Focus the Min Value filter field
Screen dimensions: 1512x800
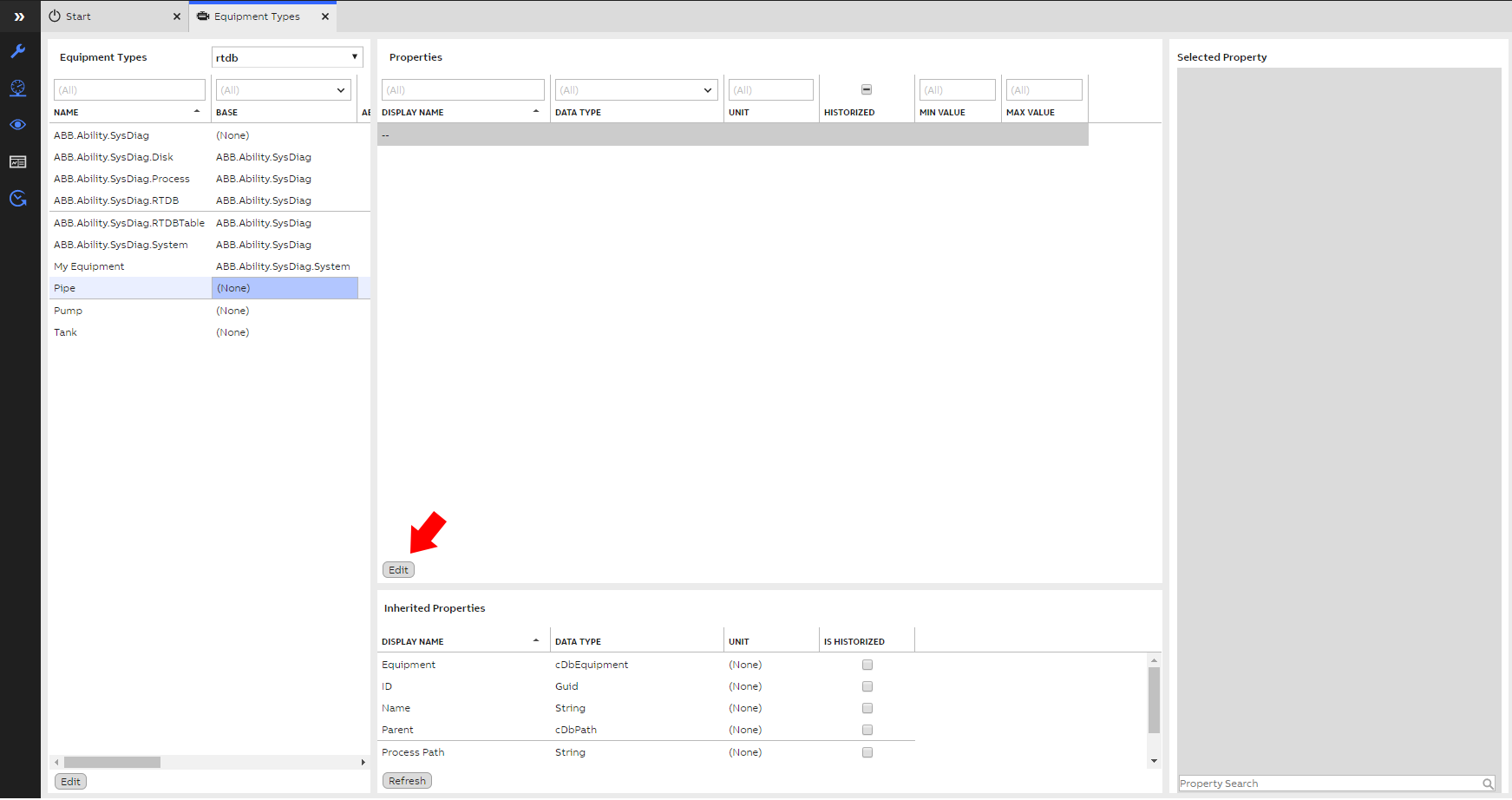(x=958, y=90)
